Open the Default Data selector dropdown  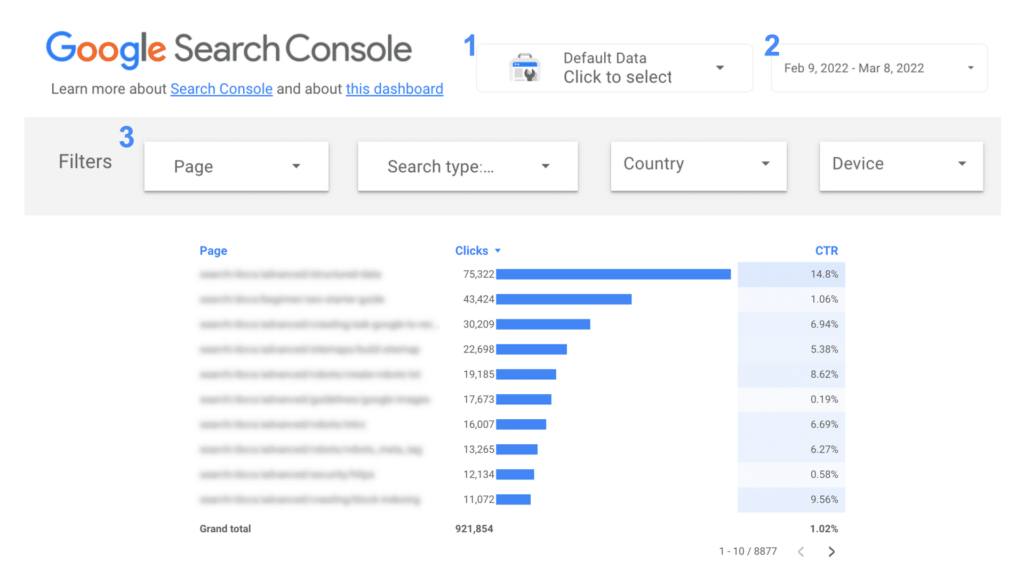point(615,67)
